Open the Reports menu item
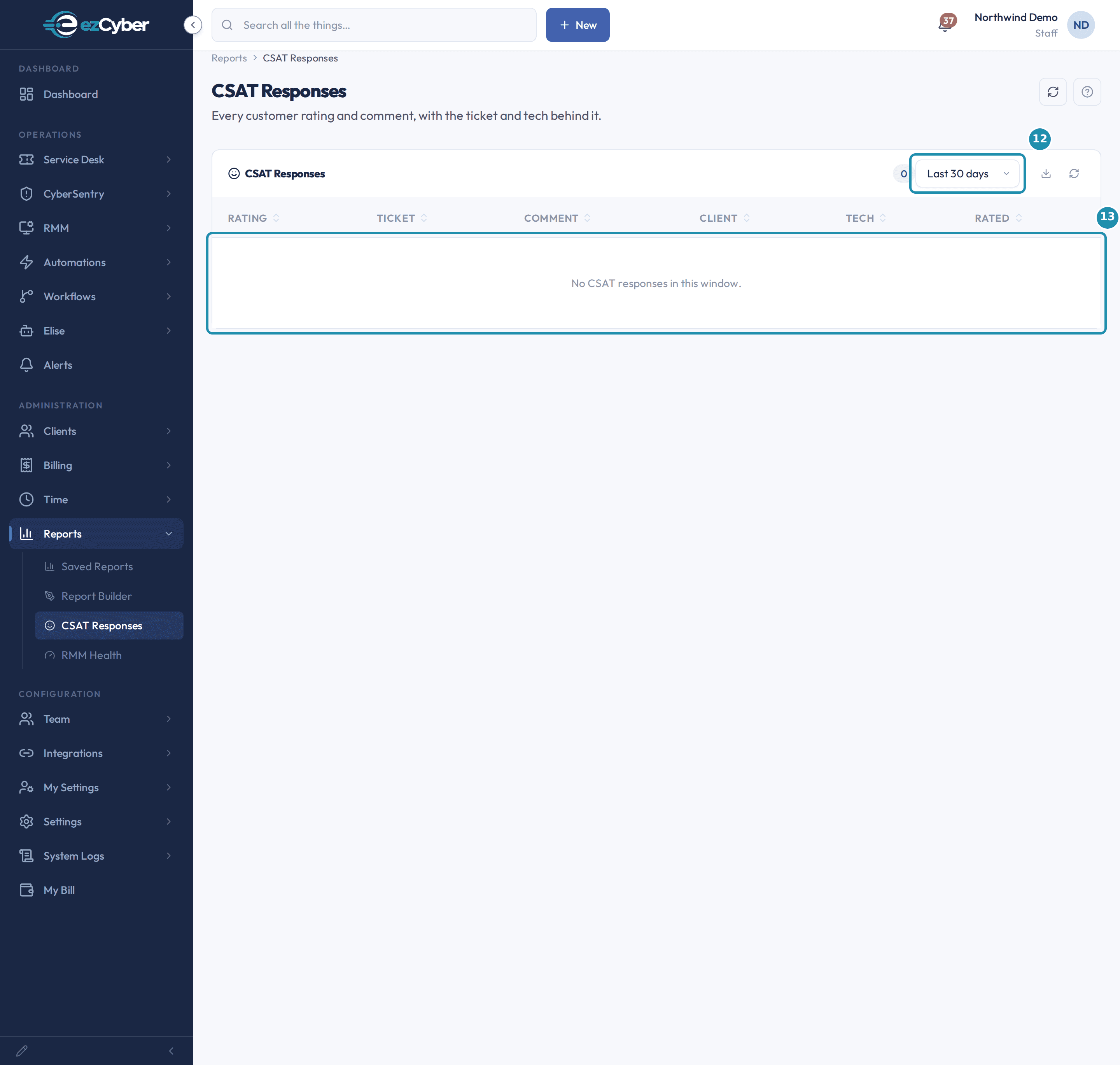 pos(96,534)
